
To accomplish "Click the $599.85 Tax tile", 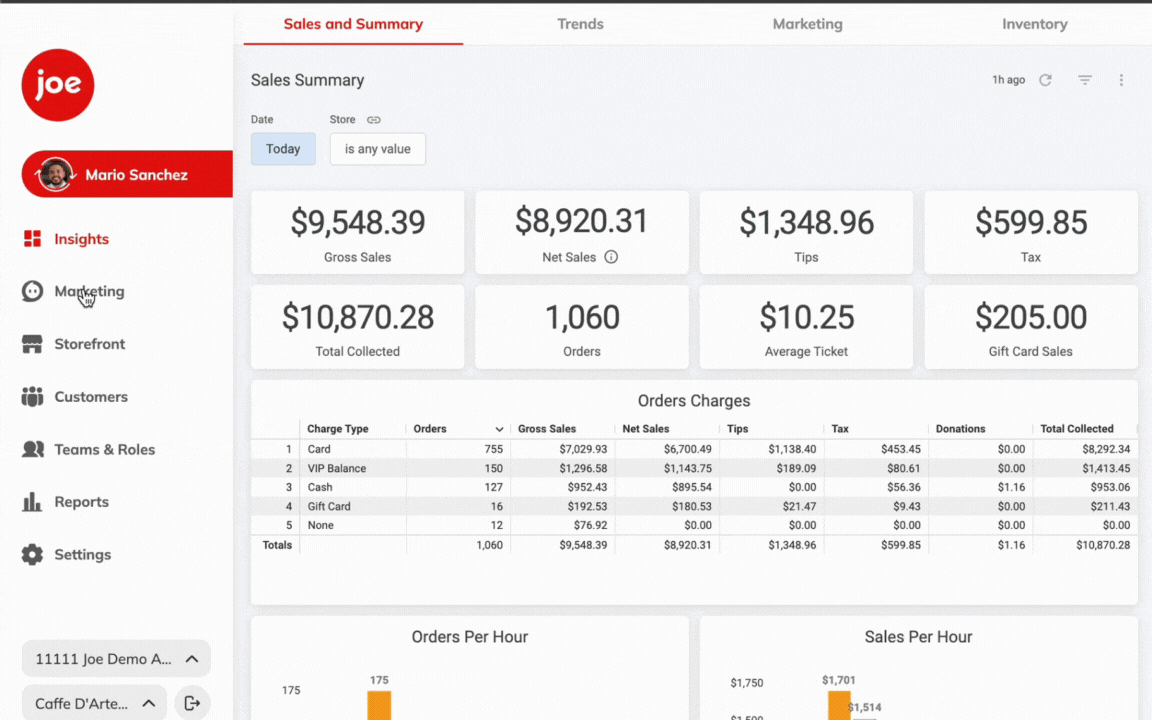I will [1031, 233].
